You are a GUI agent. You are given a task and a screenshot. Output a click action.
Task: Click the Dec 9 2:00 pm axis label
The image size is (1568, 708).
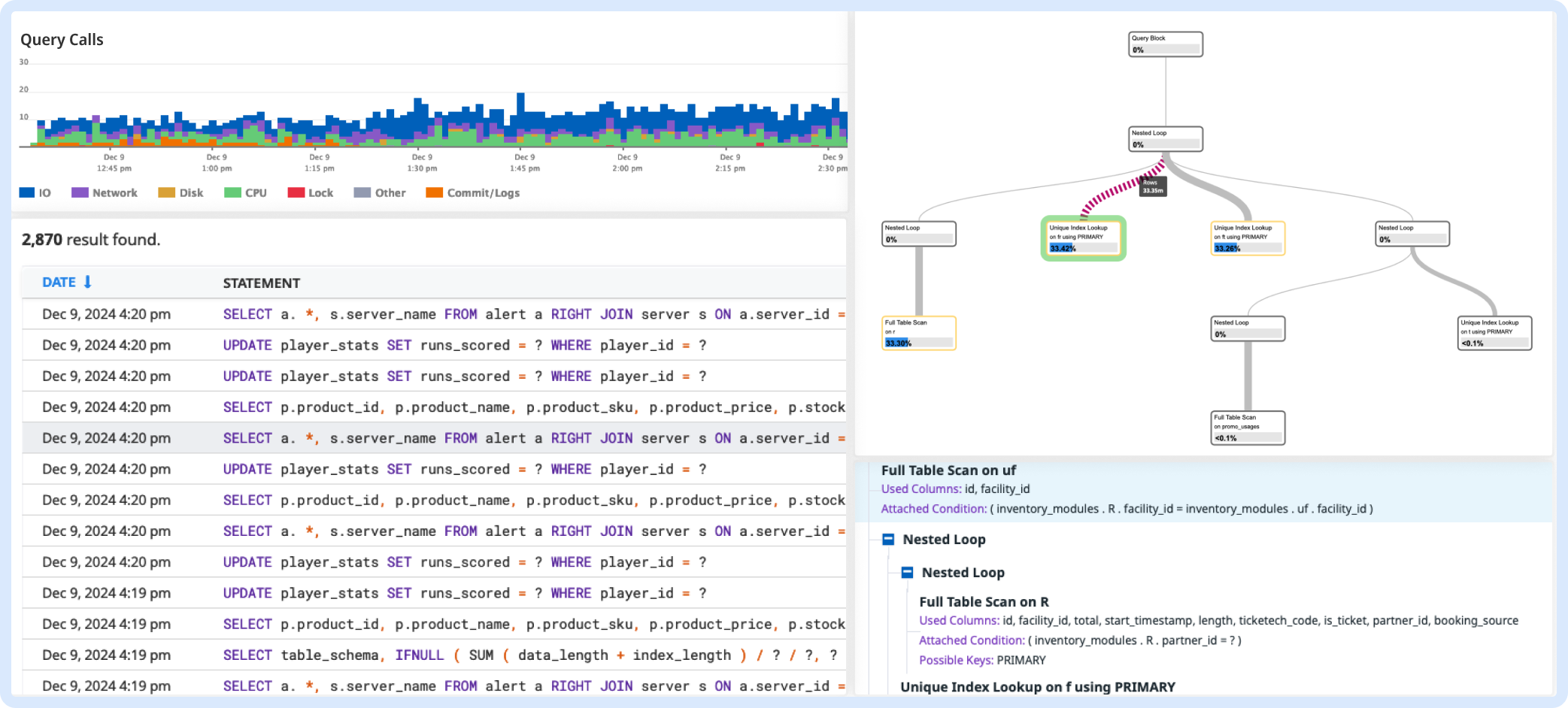point(627,163)
